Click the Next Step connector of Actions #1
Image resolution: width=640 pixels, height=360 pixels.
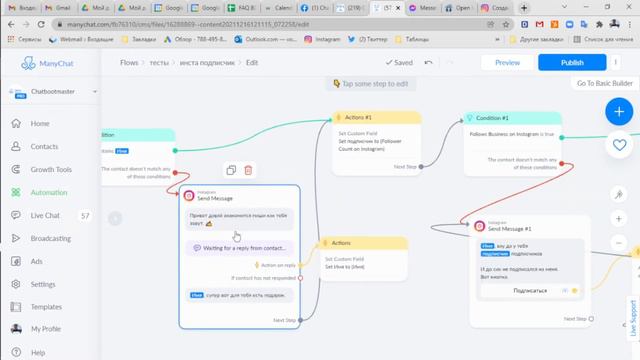[421, 167]
